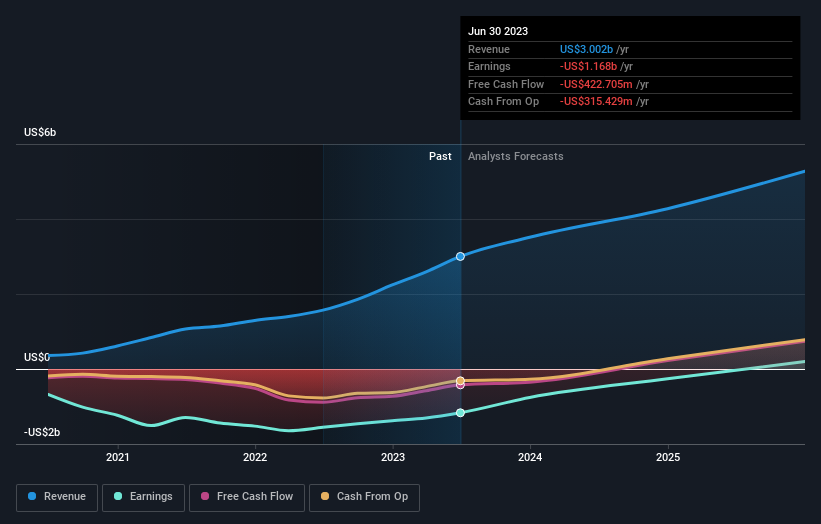Image resolution: width=821 pixels, height=524 pixels.
Task: Click the 2021 x-axis label
Action: click(118, 457)
